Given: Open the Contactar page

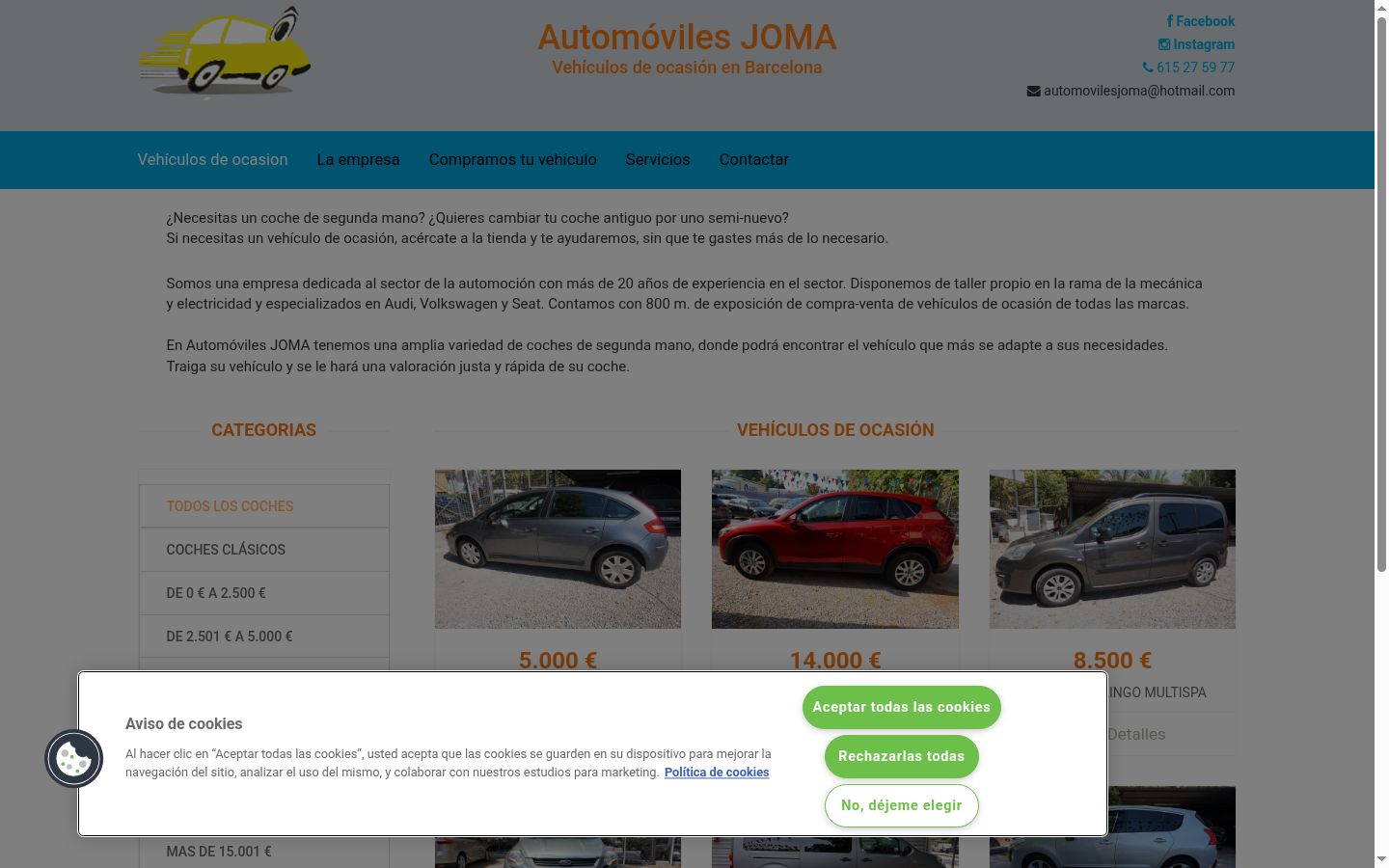Looking at the screenshot, I should point(753,160).
